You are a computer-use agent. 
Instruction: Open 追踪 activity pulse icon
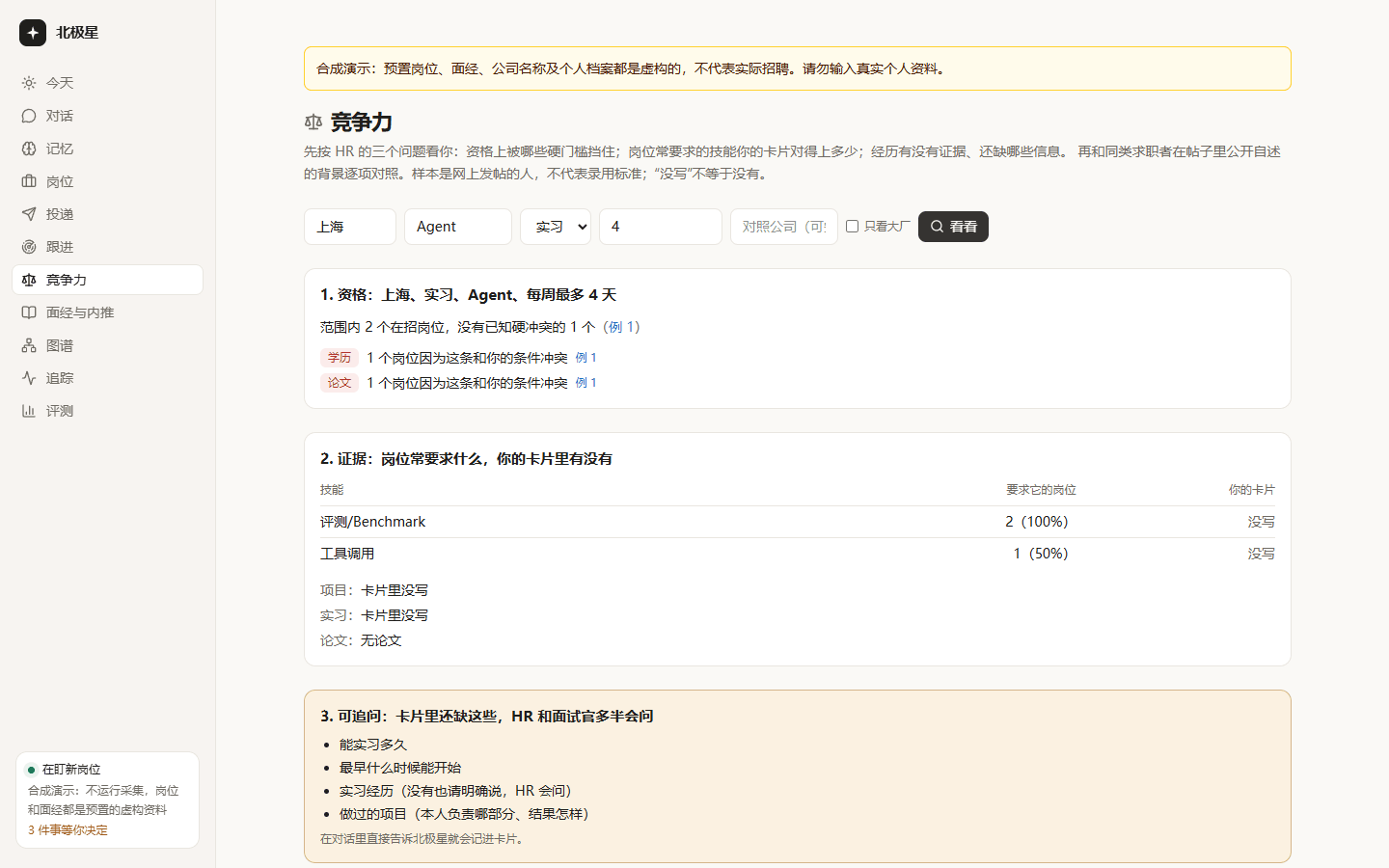click(x=29, y=378)
